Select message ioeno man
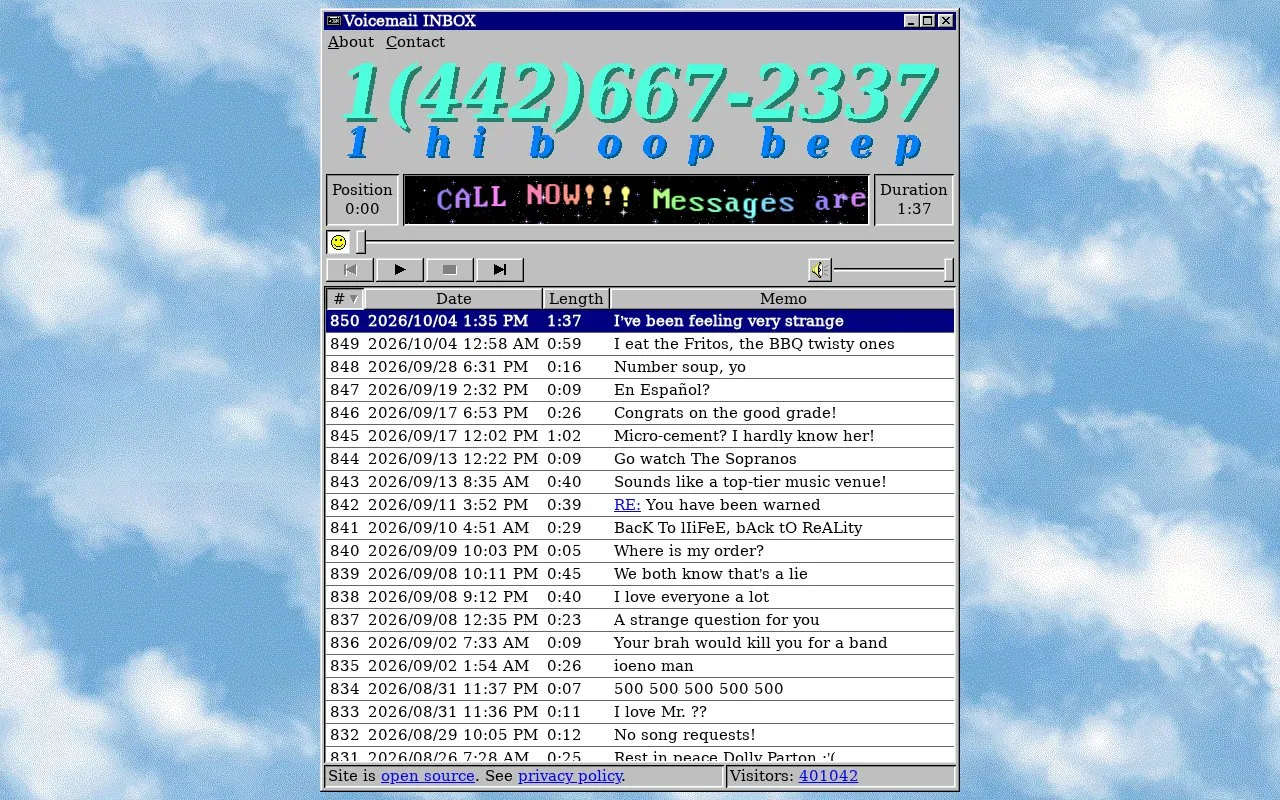This screenshot has width=1280, height=800. (640, 666)
